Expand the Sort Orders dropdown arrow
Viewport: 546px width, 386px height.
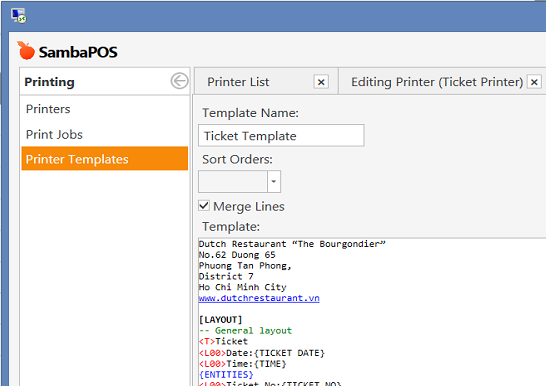tap(274, 181)
